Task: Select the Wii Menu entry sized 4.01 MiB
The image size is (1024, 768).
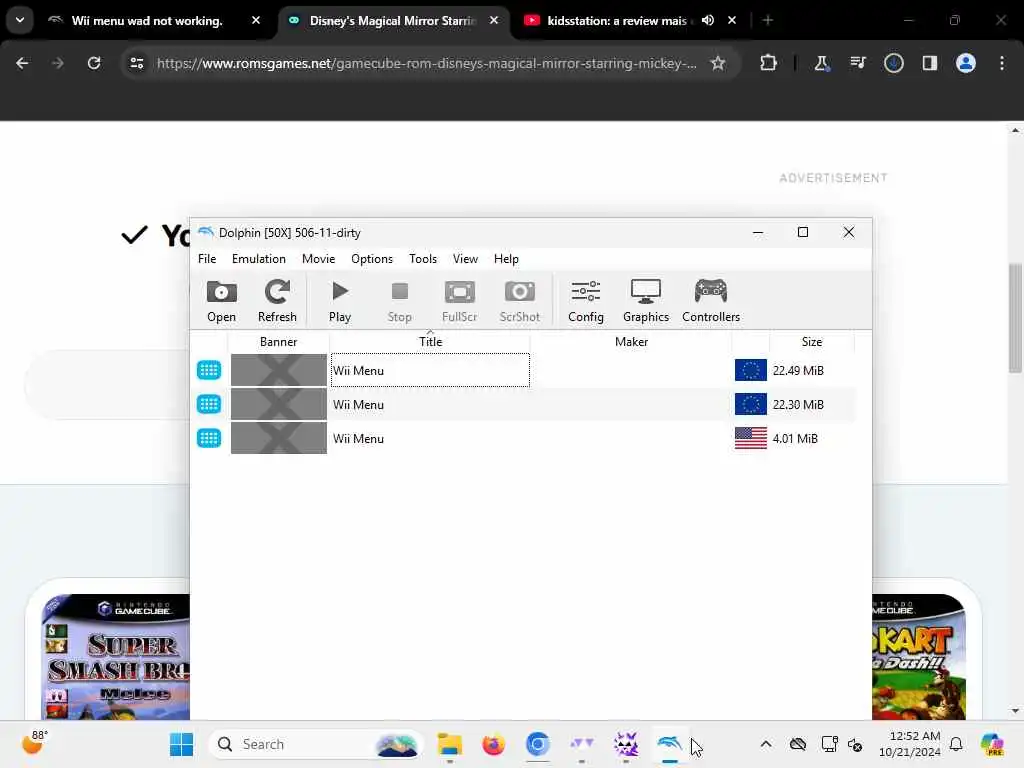Action: point(522,438)
